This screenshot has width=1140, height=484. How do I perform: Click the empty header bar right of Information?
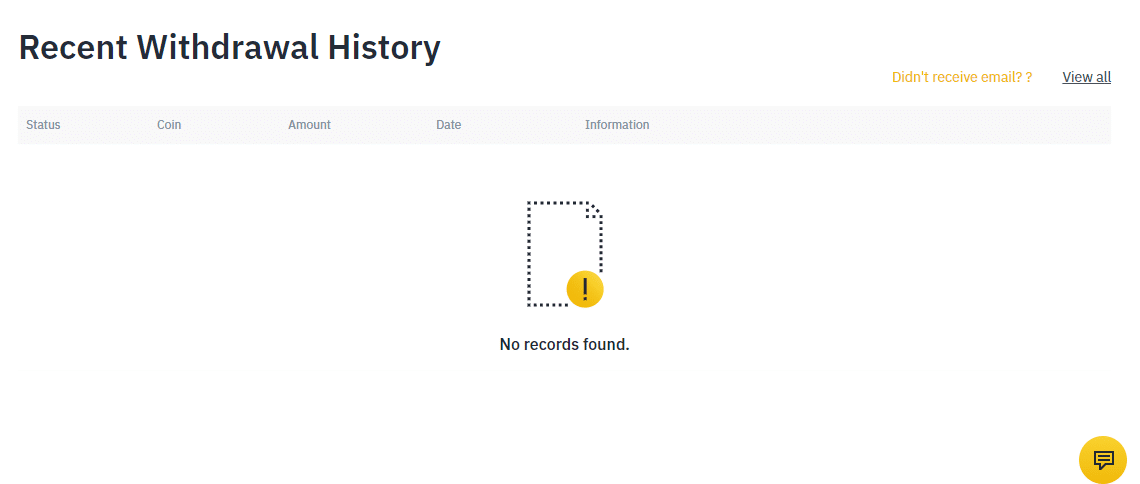pos(880,125)
